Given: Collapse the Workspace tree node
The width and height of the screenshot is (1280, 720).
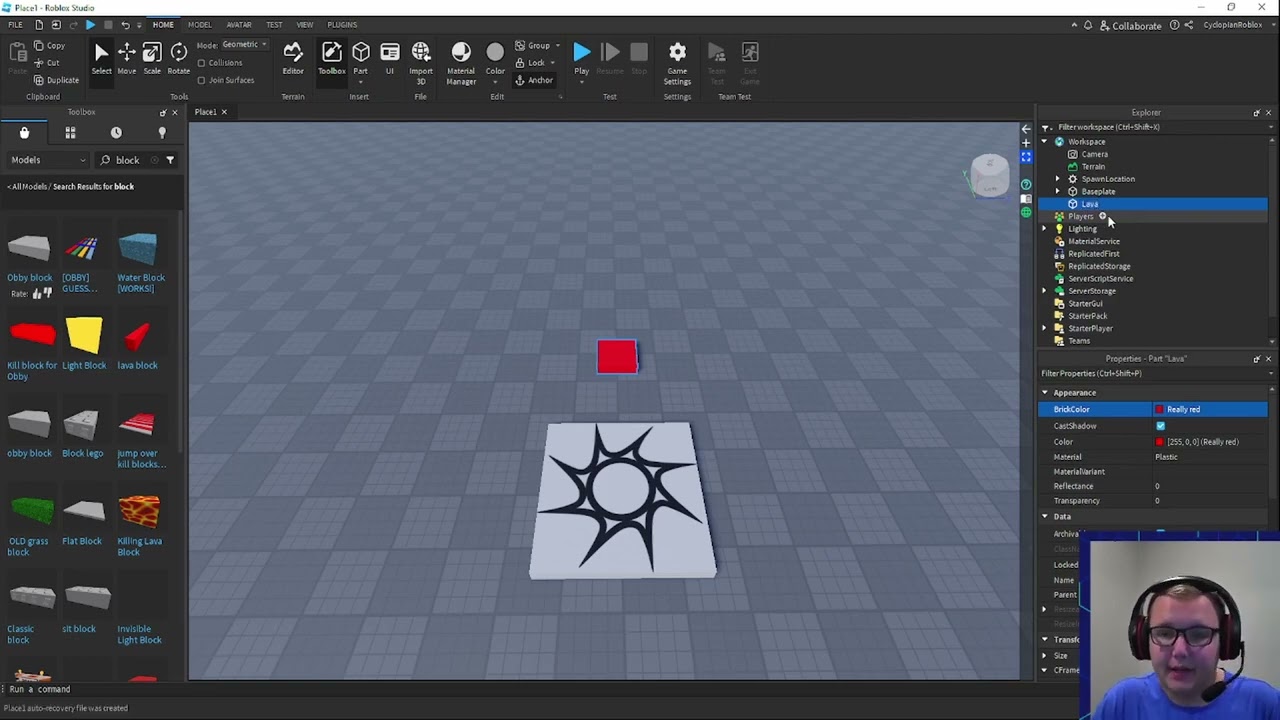Looking at the screenshot, I should [x=1045, y=142].
